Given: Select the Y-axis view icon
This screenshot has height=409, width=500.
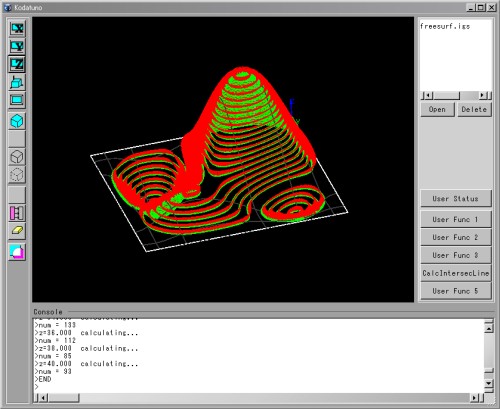Looking at the screenshot, I should pos(17,46).
